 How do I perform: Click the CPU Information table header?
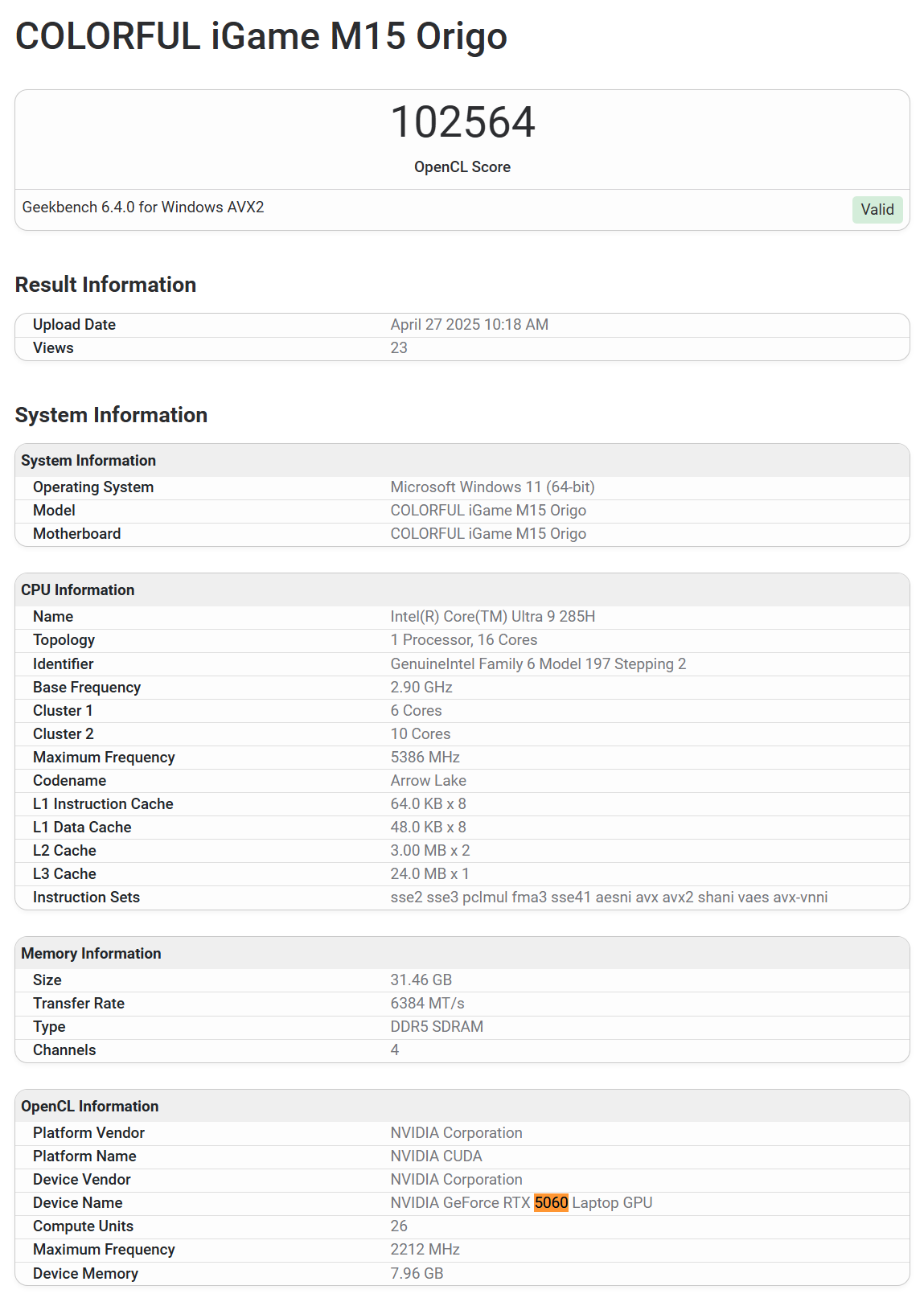point(462,589)
